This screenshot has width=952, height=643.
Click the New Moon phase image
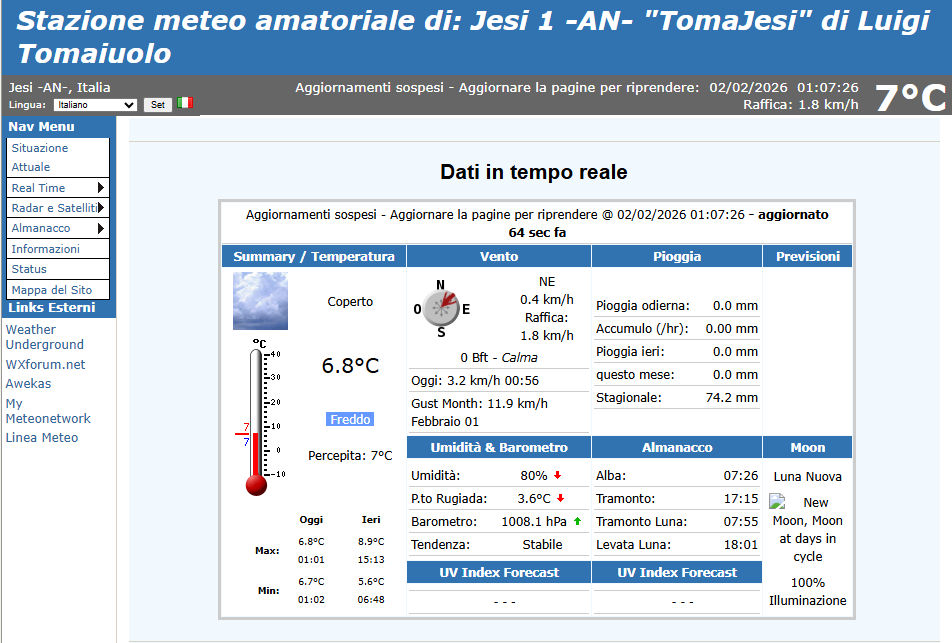pyautogui.click(x=777, y=502)
